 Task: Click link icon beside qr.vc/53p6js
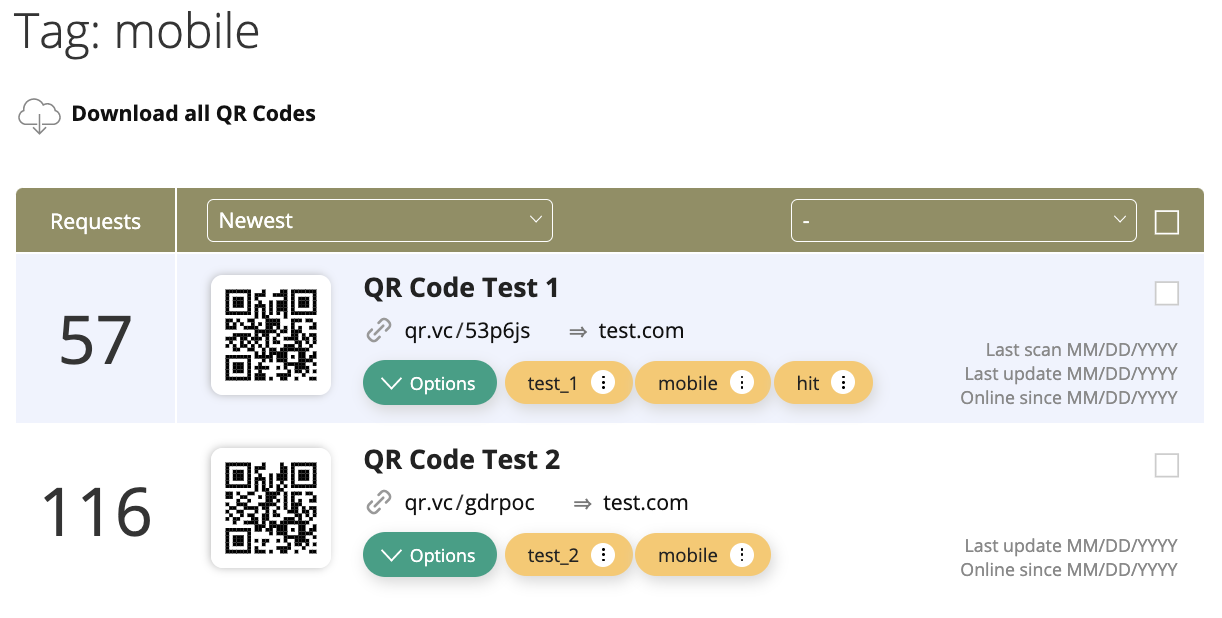(379, 331)
